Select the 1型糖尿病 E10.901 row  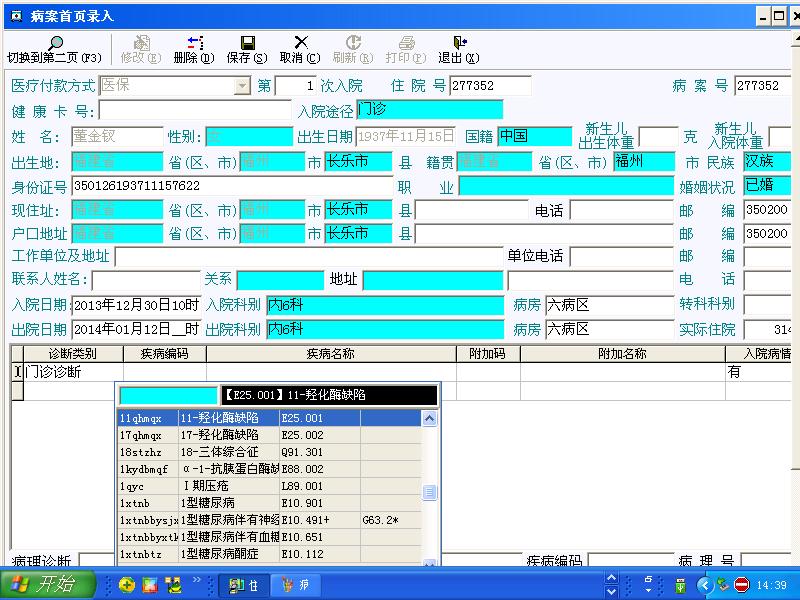pos(269,503)
